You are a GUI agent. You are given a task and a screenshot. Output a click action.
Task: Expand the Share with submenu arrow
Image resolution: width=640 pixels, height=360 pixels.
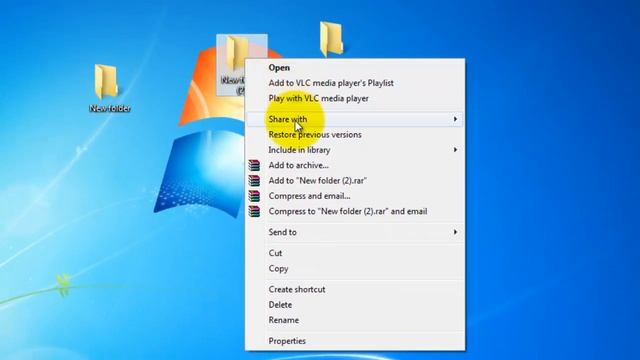pos(455,119)
